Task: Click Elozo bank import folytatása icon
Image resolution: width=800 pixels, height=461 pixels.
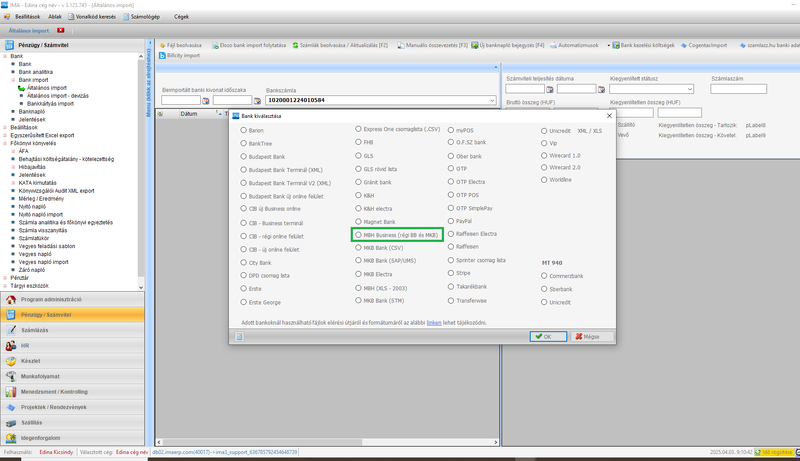Action: coord(215,45)
